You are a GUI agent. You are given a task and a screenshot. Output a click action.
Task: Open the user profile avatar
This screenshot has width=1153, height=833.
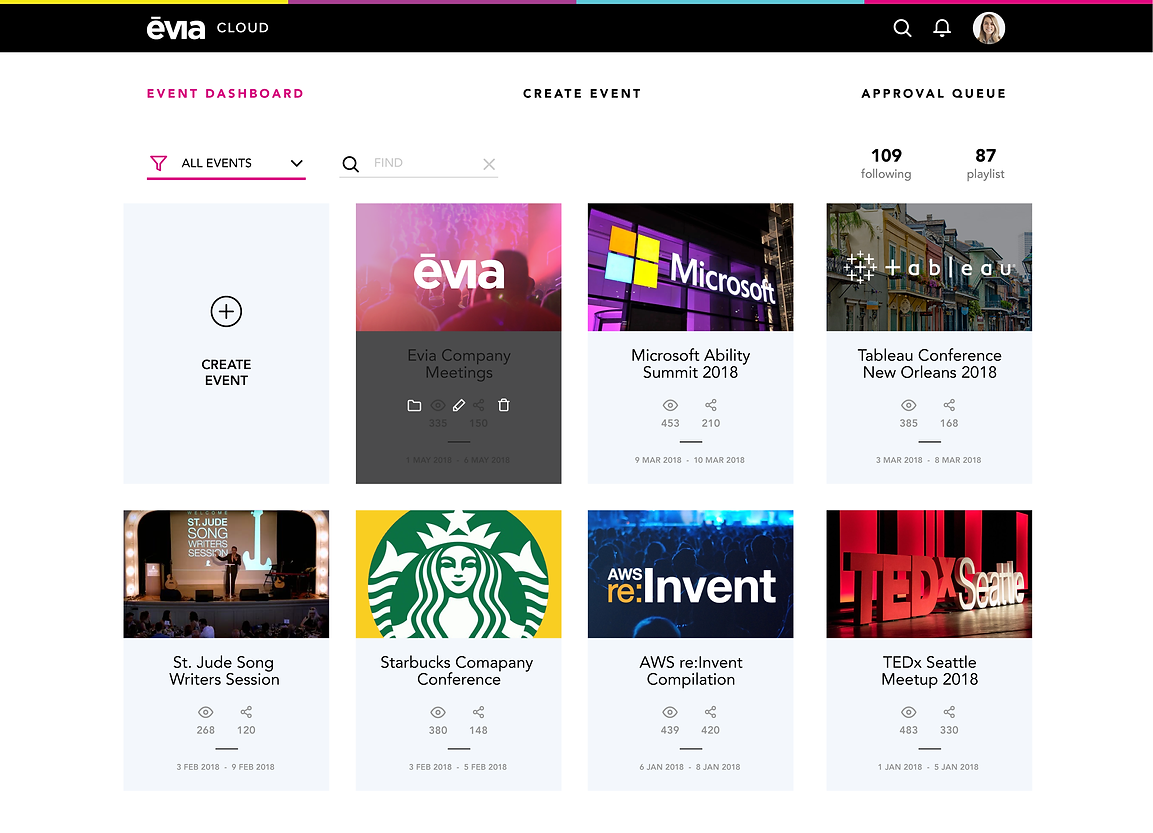click(988, 28)
